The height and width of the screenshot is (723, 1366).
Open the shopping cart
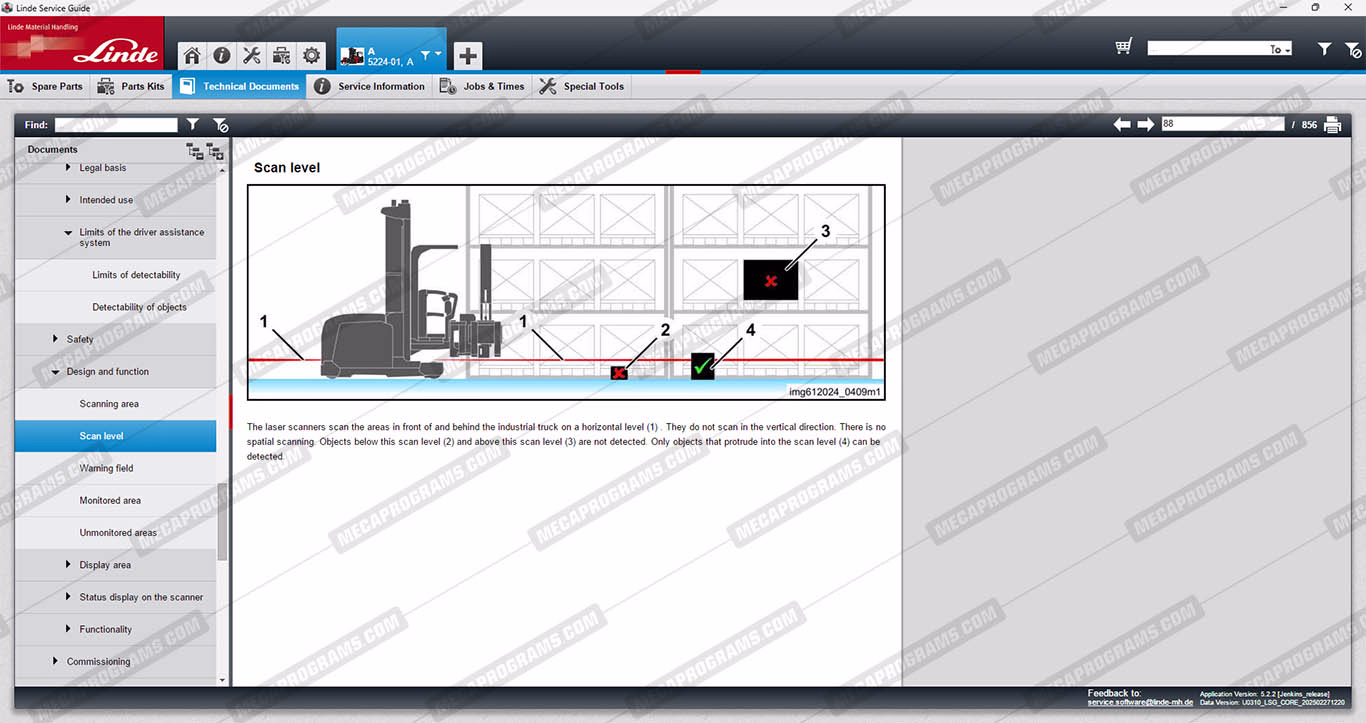(x=1123, y=47)
